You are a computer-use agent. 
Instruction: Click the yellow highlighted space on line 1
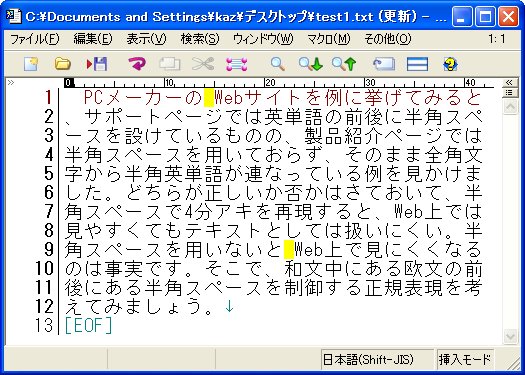click(209, 98)
